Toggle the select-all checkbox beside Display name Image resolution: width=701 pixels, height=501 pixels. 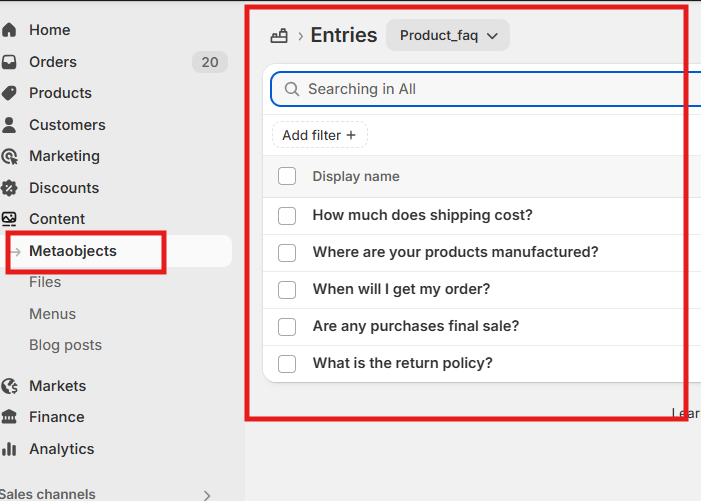click(287, 176)
